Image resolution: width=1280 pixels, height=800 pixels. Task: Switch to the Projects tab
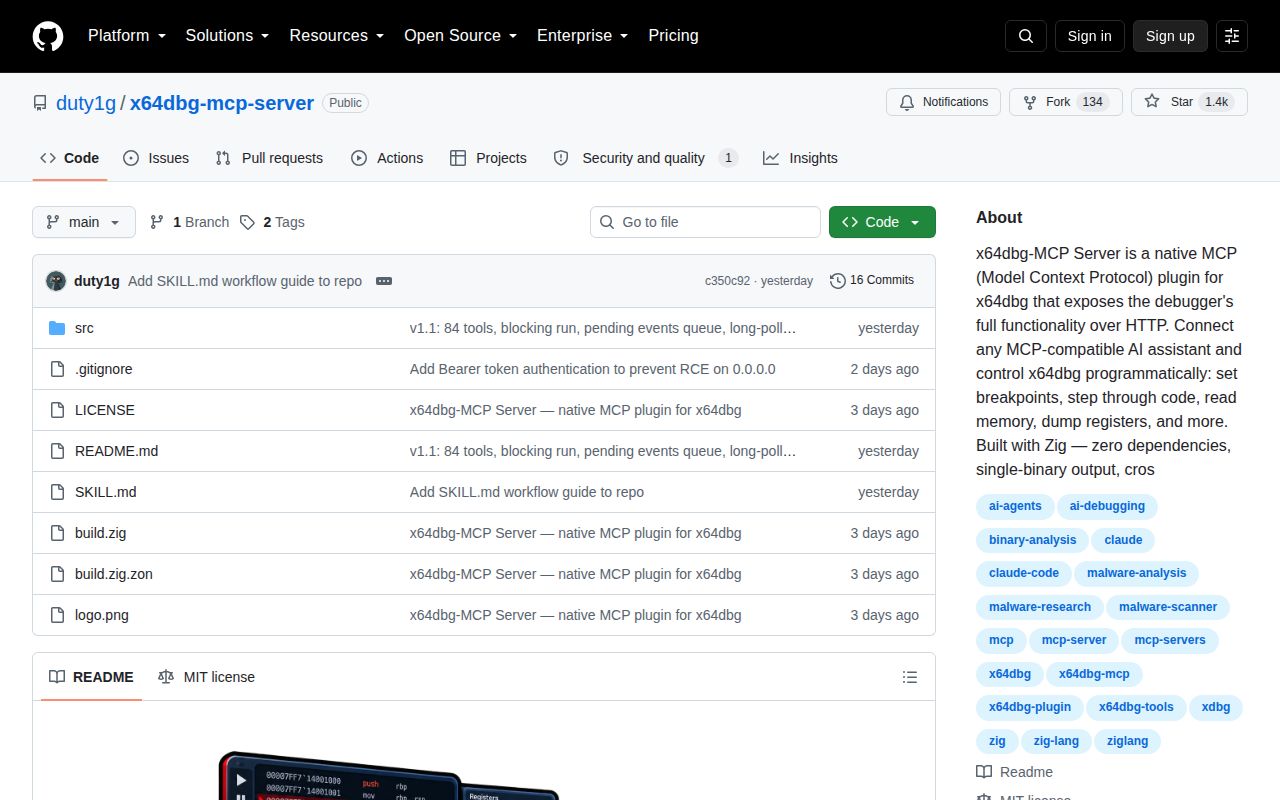pyautogui.click(x=488, y=158)
